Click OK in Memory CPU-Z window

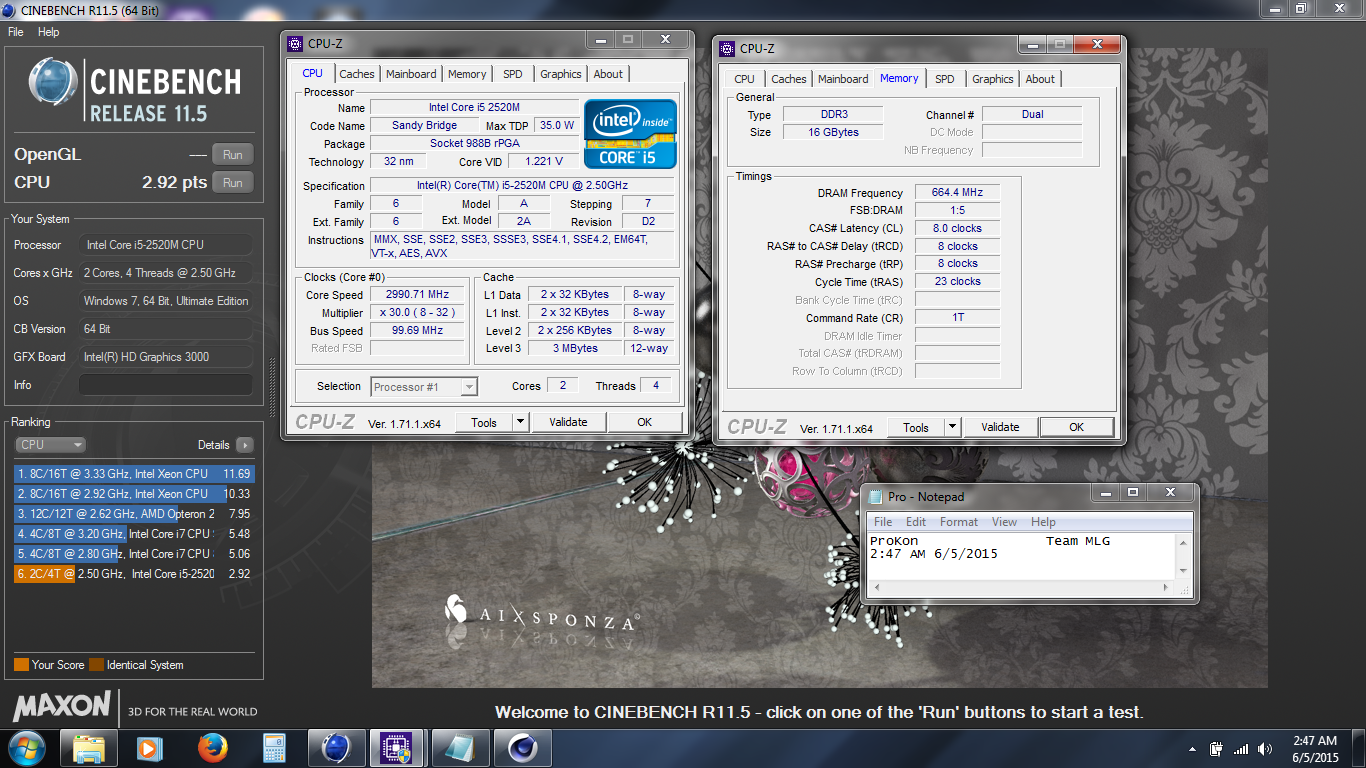point(1077,427)
